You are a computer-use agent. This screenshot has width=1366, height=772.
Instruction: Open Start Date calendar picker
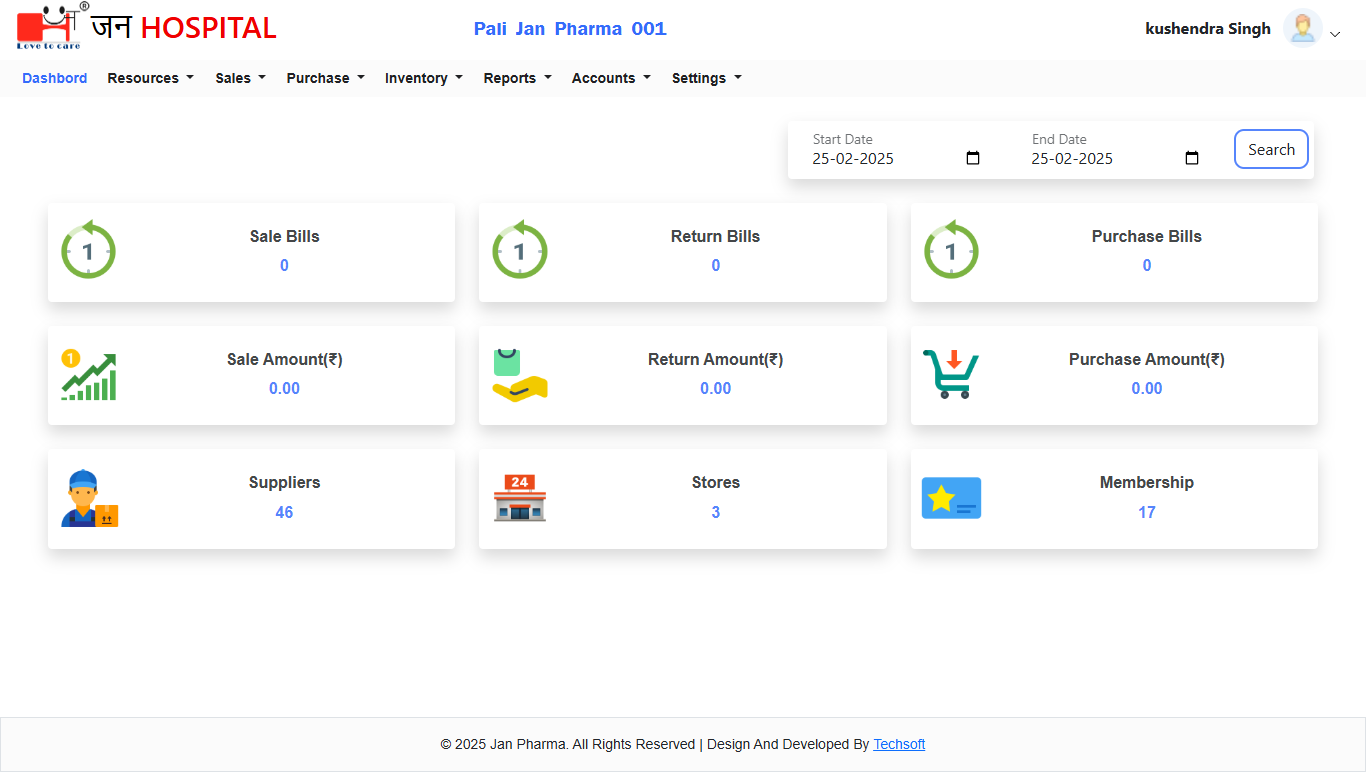(973, 158)
